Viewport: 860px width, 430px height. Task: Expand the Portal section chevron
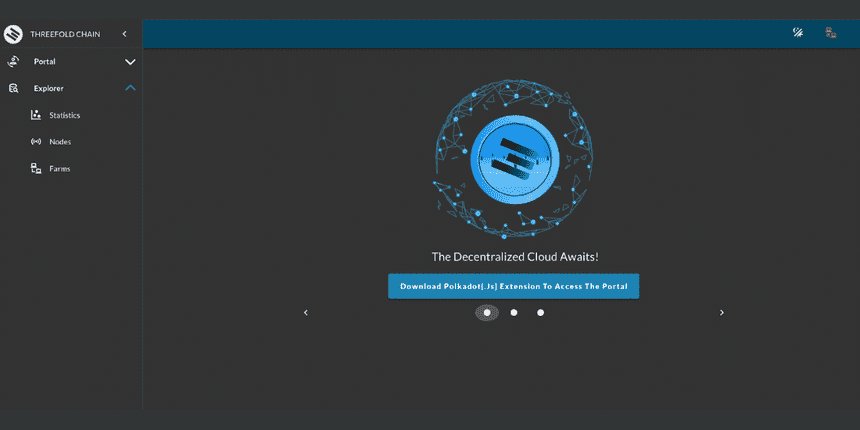[130, 62]
